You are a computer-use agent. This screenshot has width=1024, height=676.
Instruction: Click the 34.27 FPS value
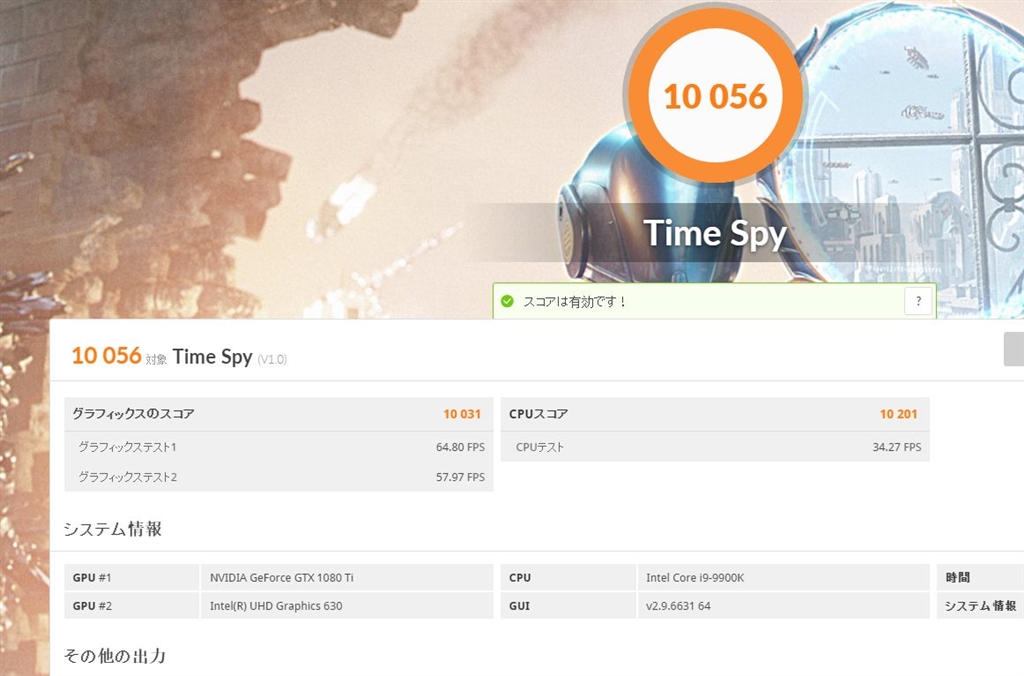coord(897,447)
